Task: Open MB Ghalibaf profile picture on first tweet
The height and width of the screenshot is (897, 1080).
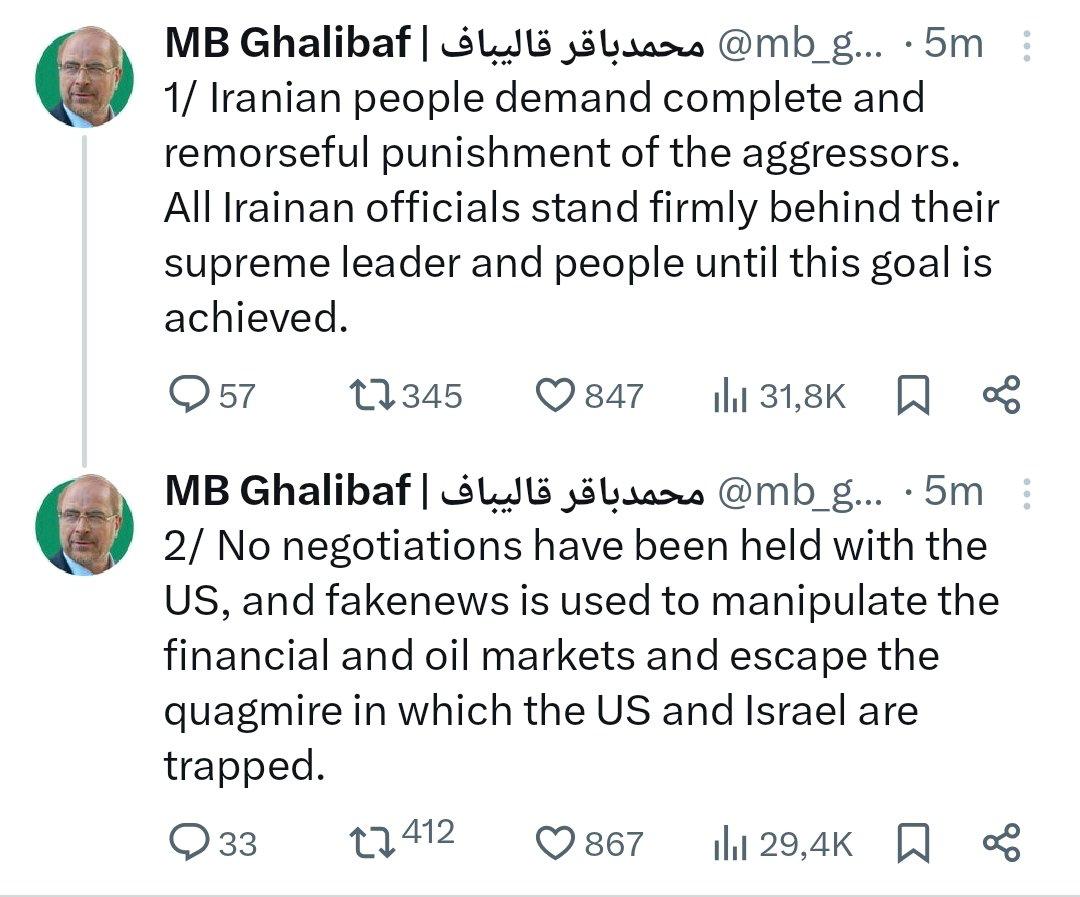Action: tap(84, 77)
